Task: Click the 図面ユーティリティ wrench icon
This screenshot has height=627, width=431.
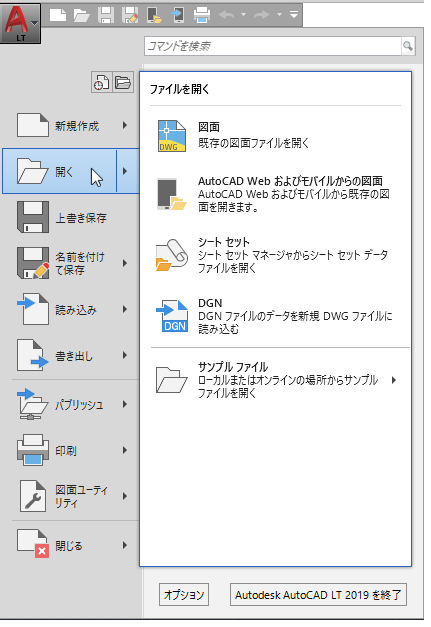Action: [x=33, y=496]
